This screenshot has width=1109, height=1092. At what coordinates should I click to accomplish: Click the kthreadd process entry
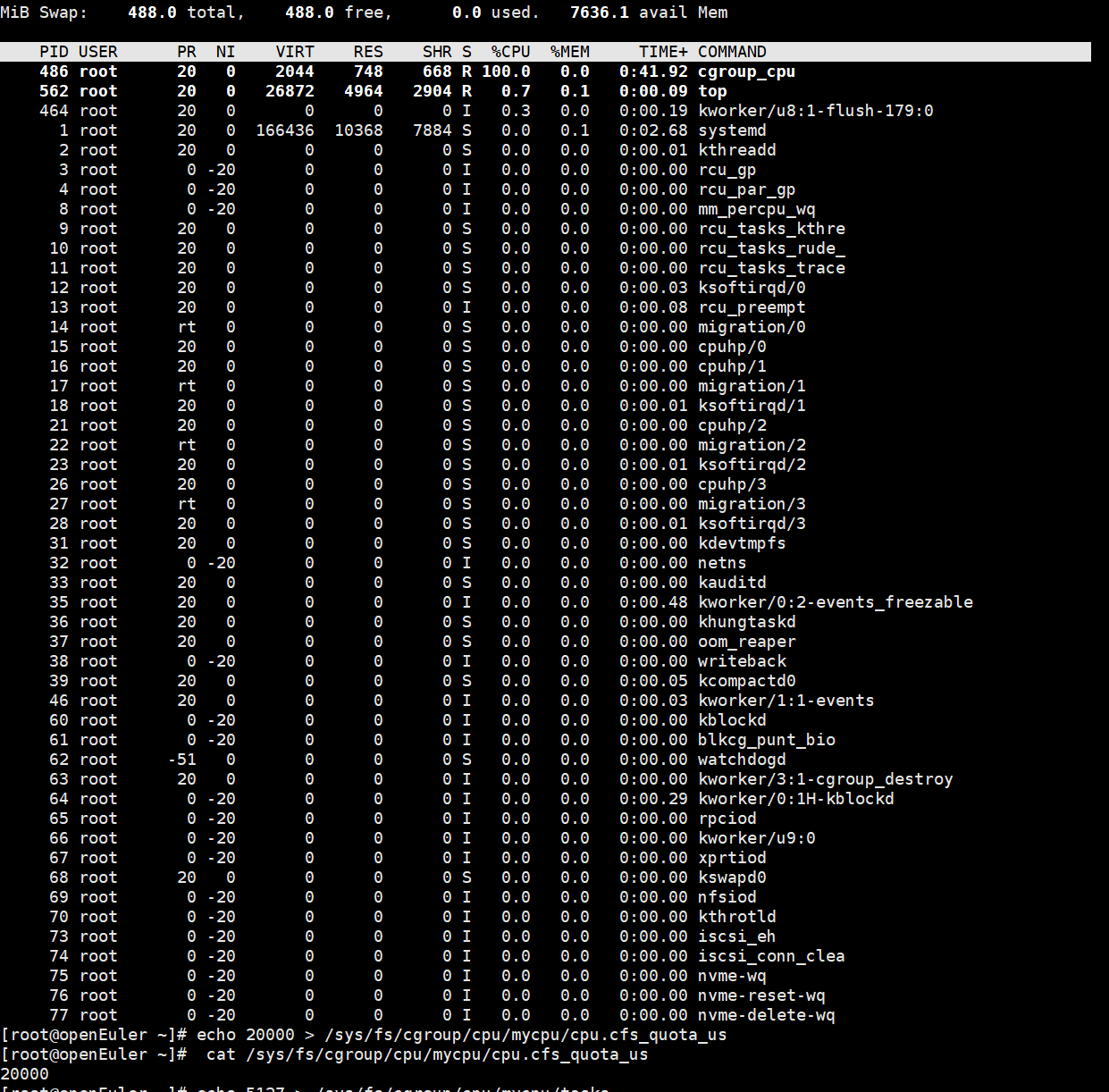point(736,150)
